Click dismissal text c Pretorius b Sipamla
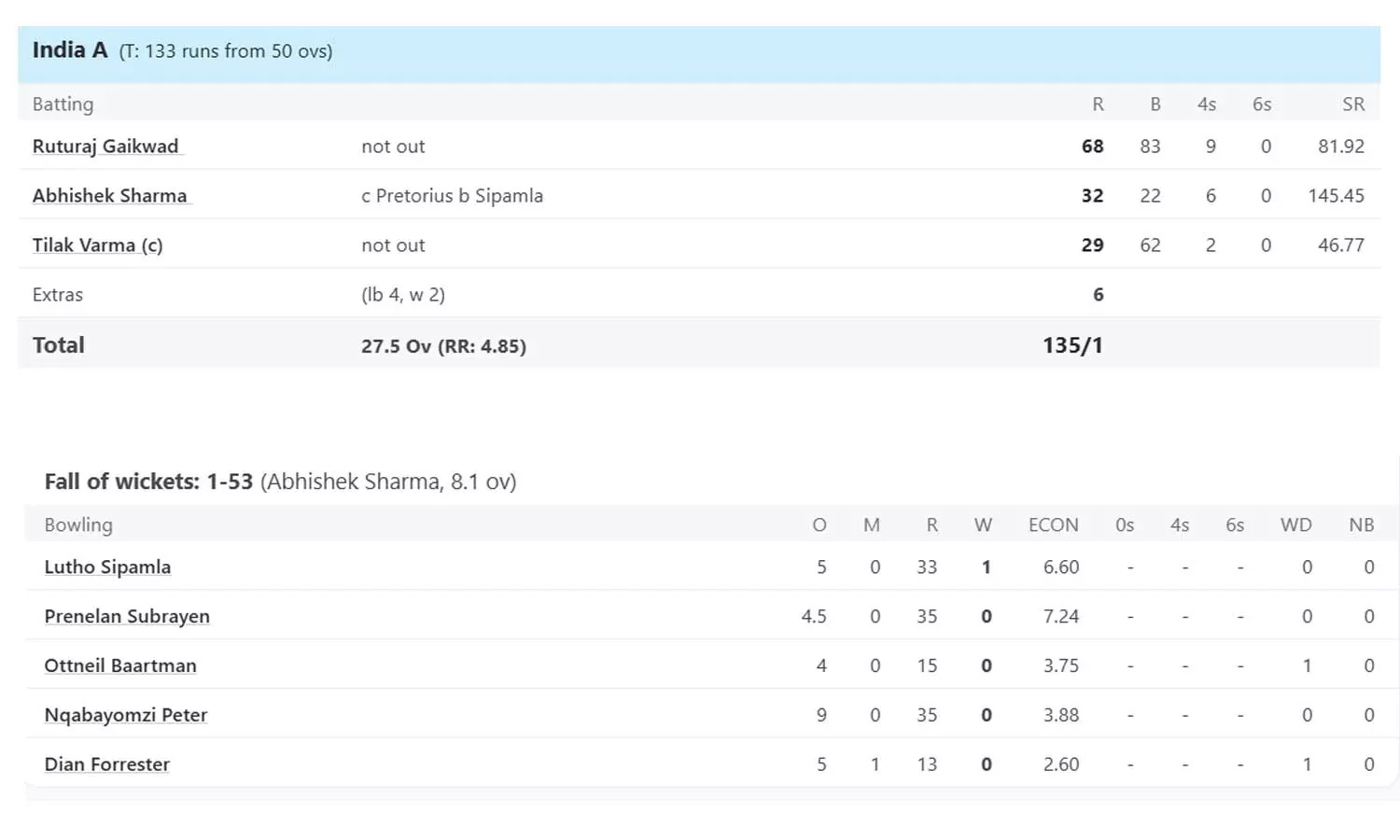 pos(452,196)
